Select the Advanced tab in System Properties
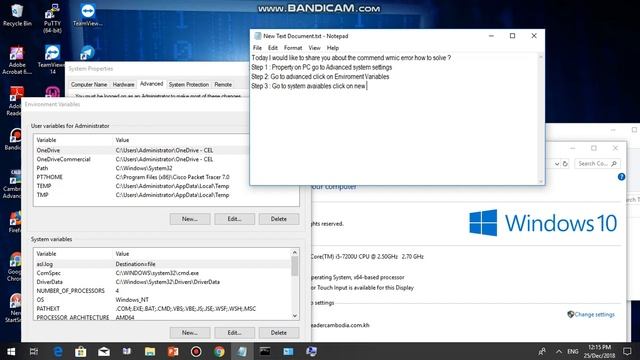Image resolution: width=640 pixels, height=360 pixels. click(x=151, y=84)
